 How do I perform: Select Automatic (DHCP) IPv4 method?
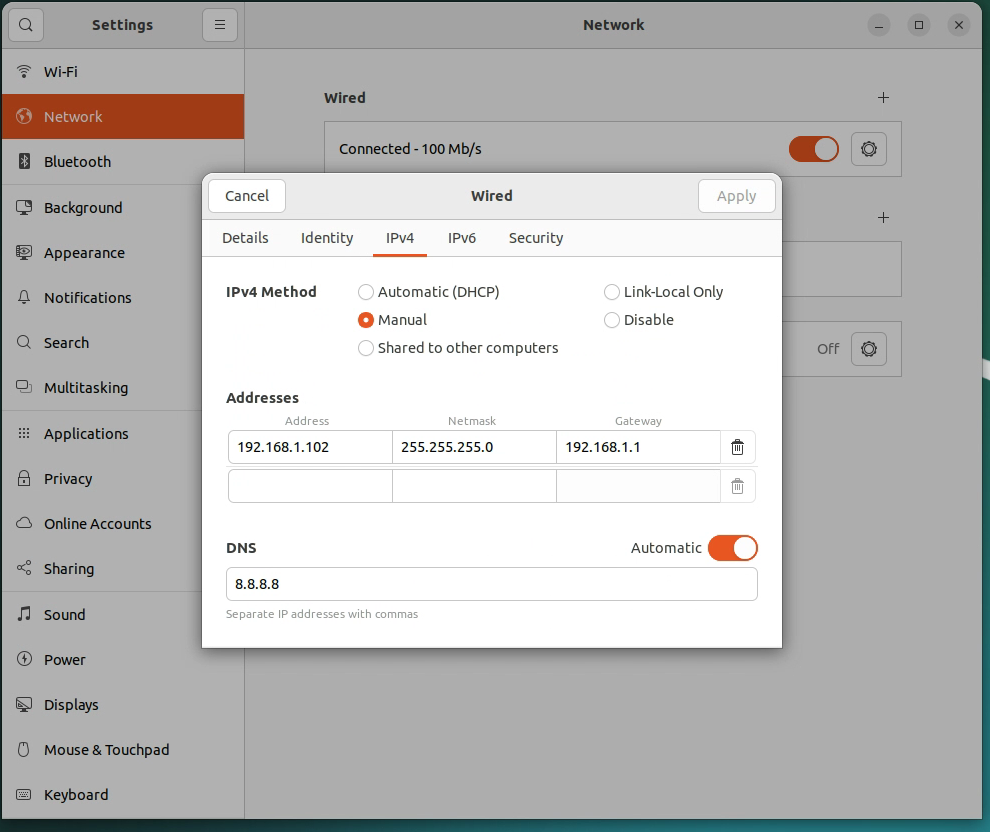[366, 292]
